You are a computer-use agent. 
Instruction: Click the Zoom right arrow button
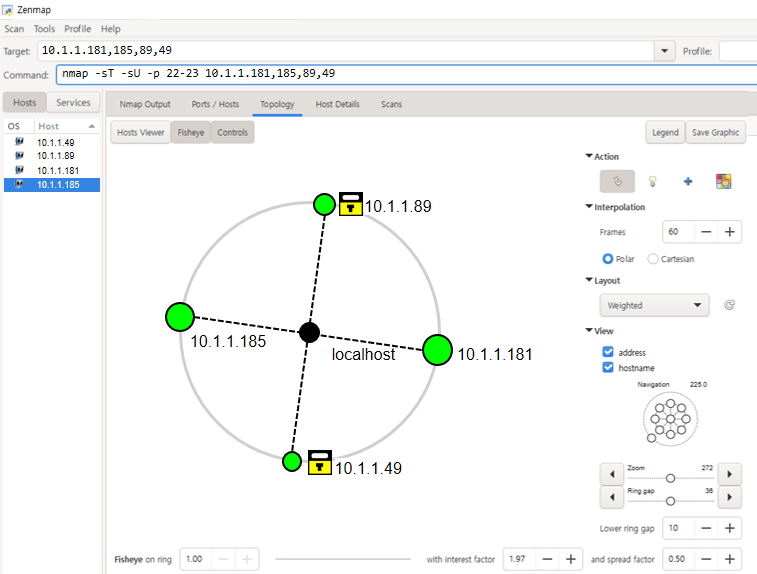point(729,474)
